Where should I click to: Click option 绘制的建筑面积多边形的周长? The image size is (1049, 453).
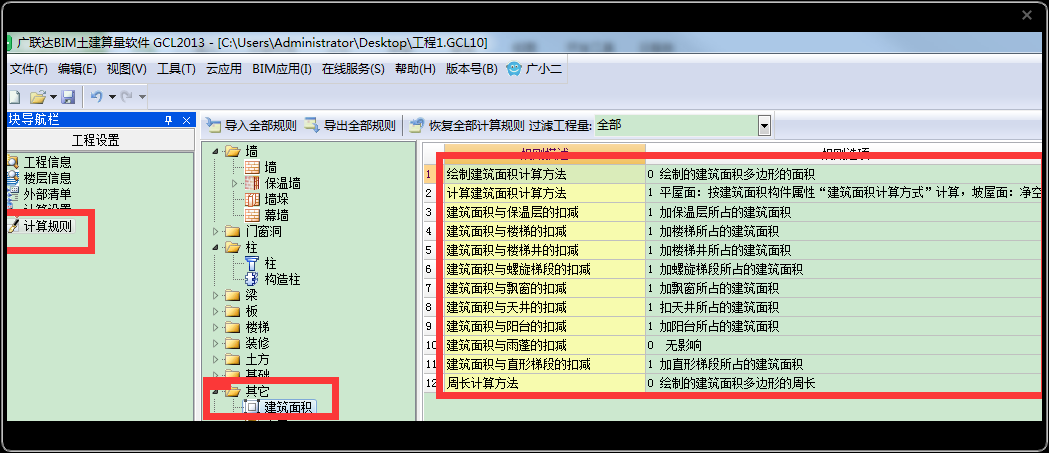737,384
